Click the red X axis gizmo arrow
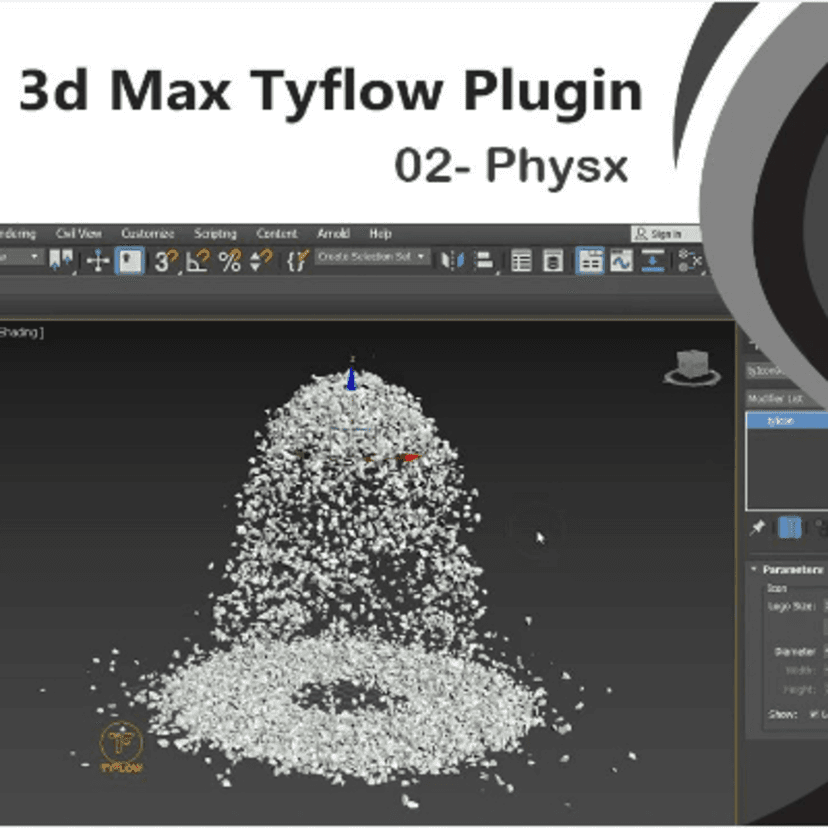 pyautogui.click(x=409, y=457)
